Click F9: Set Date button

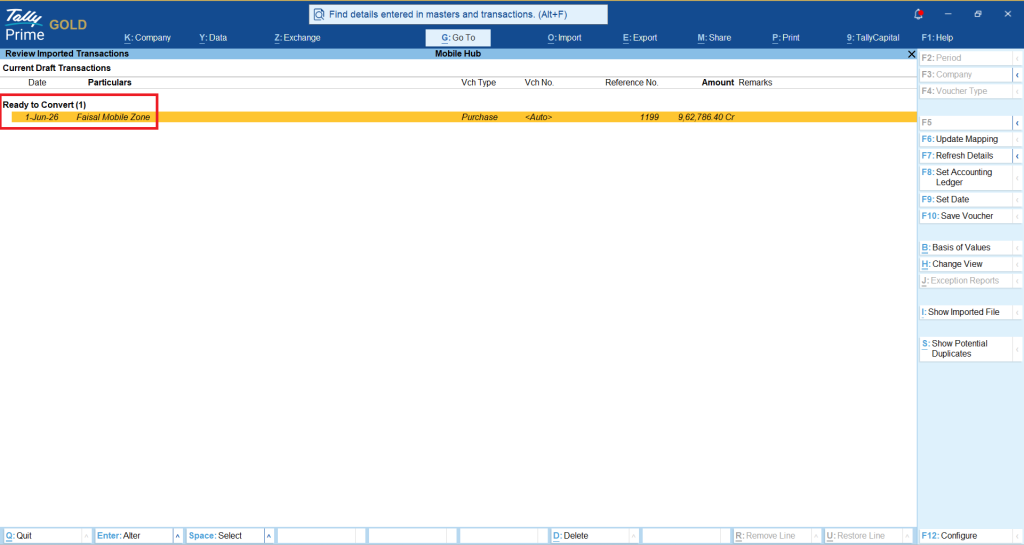tap(966, 199)
